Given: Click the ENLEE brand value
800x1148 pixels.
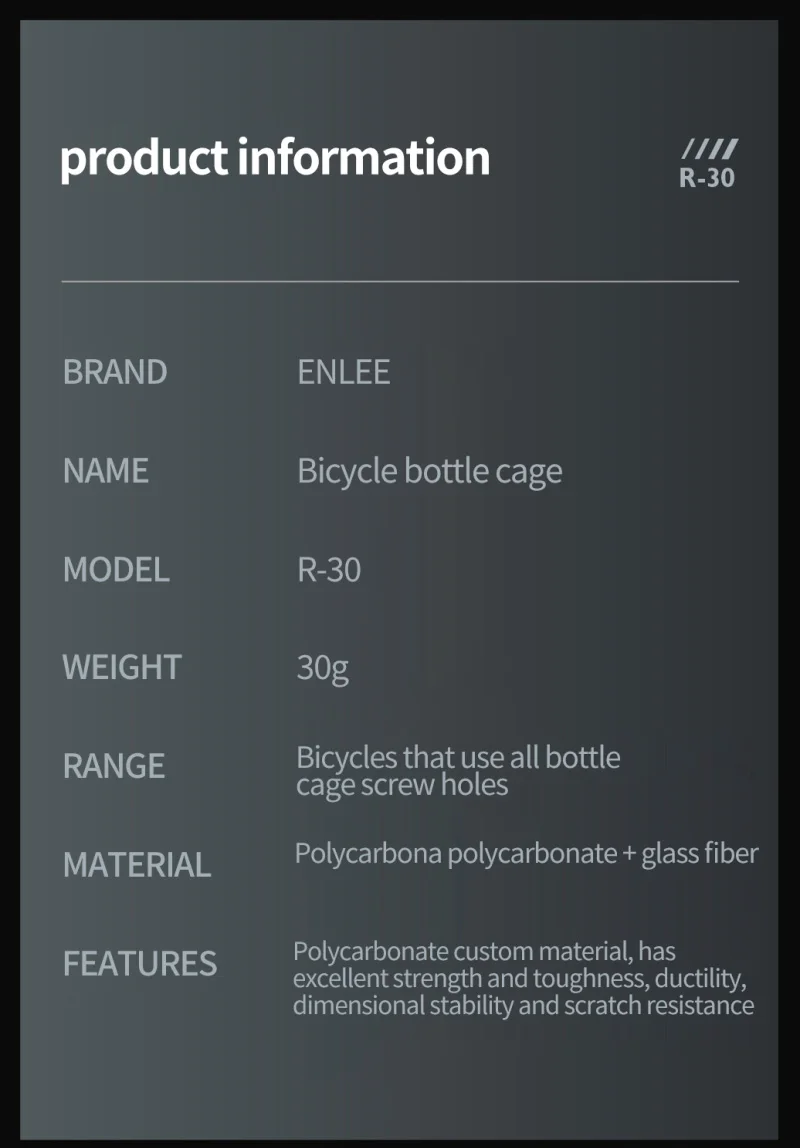Looking at the screenshot, I should tap(343, 372).
